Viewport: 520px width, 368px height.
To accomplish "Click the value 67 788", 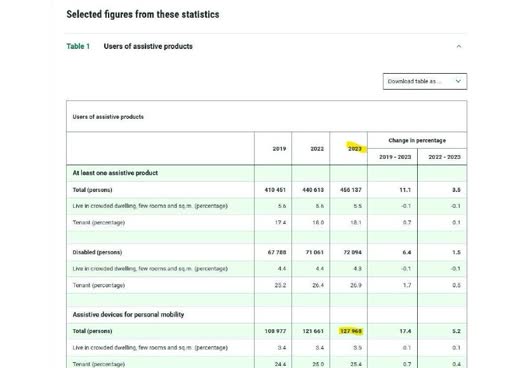I will coord(277,252).
